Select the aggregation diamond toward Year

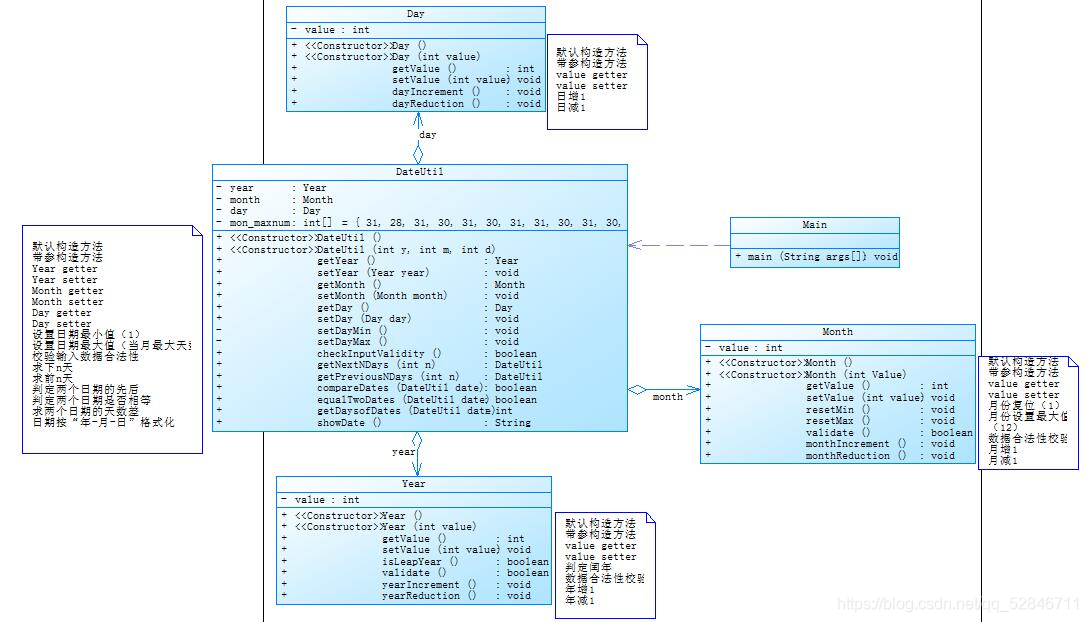click(417, 440)
